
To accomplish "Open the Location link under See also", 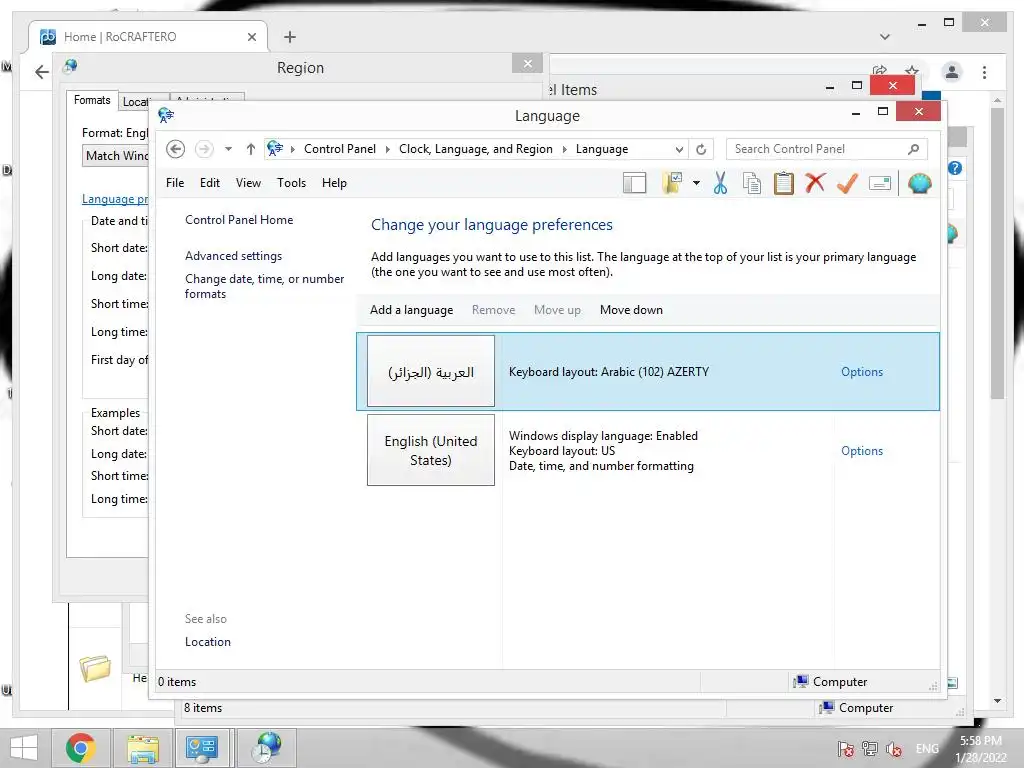I will point(208,642).
